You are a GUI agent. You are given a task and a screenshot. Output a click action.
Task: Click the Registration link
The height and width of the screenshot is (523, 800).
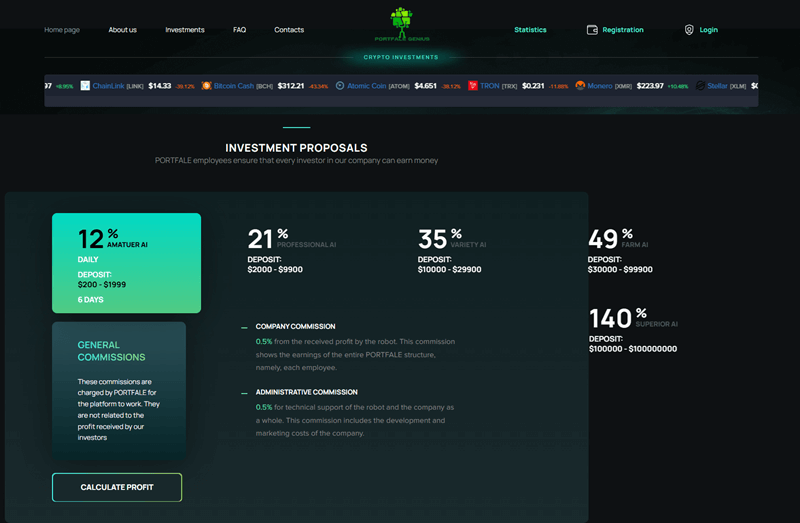(623, 30)
